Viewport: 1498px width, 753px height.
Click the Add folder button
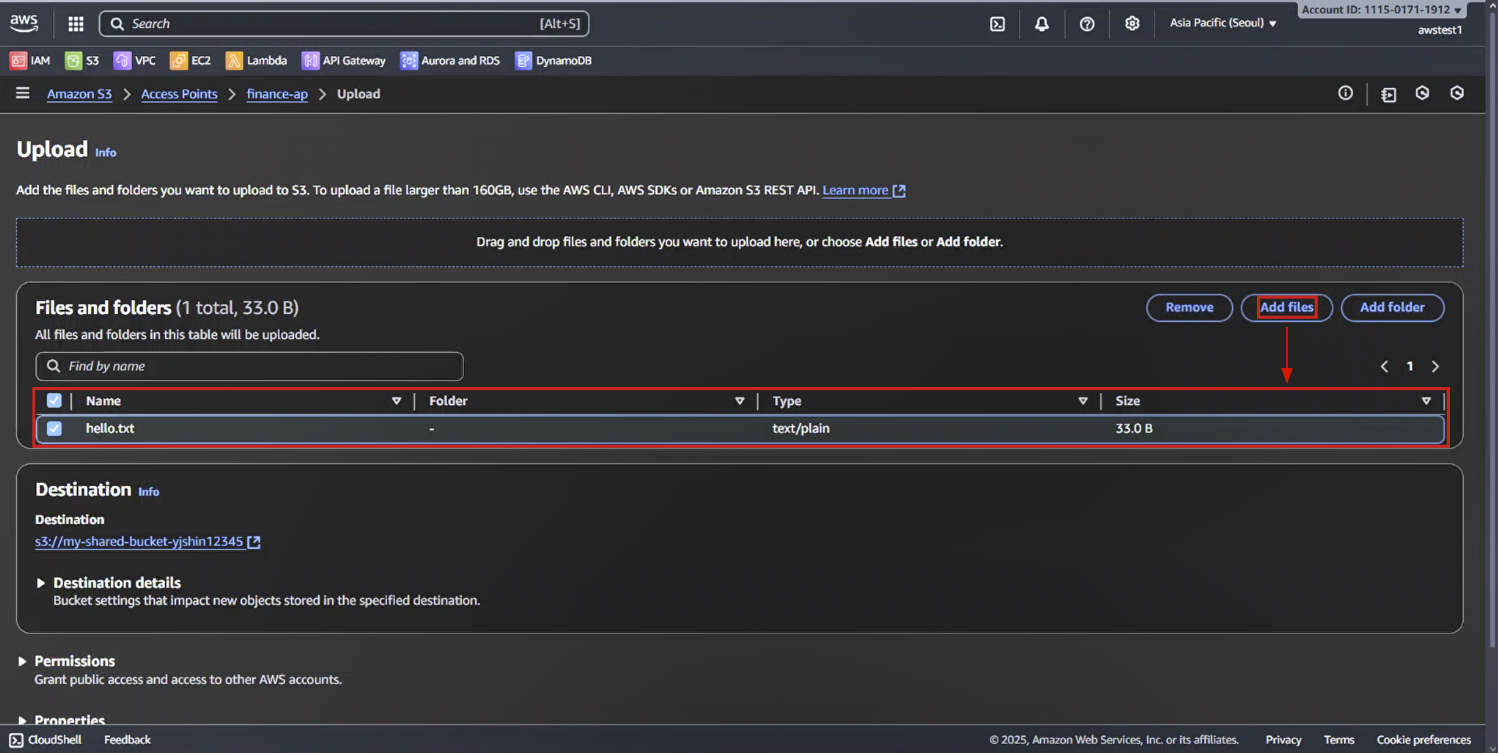point(1392,308)
